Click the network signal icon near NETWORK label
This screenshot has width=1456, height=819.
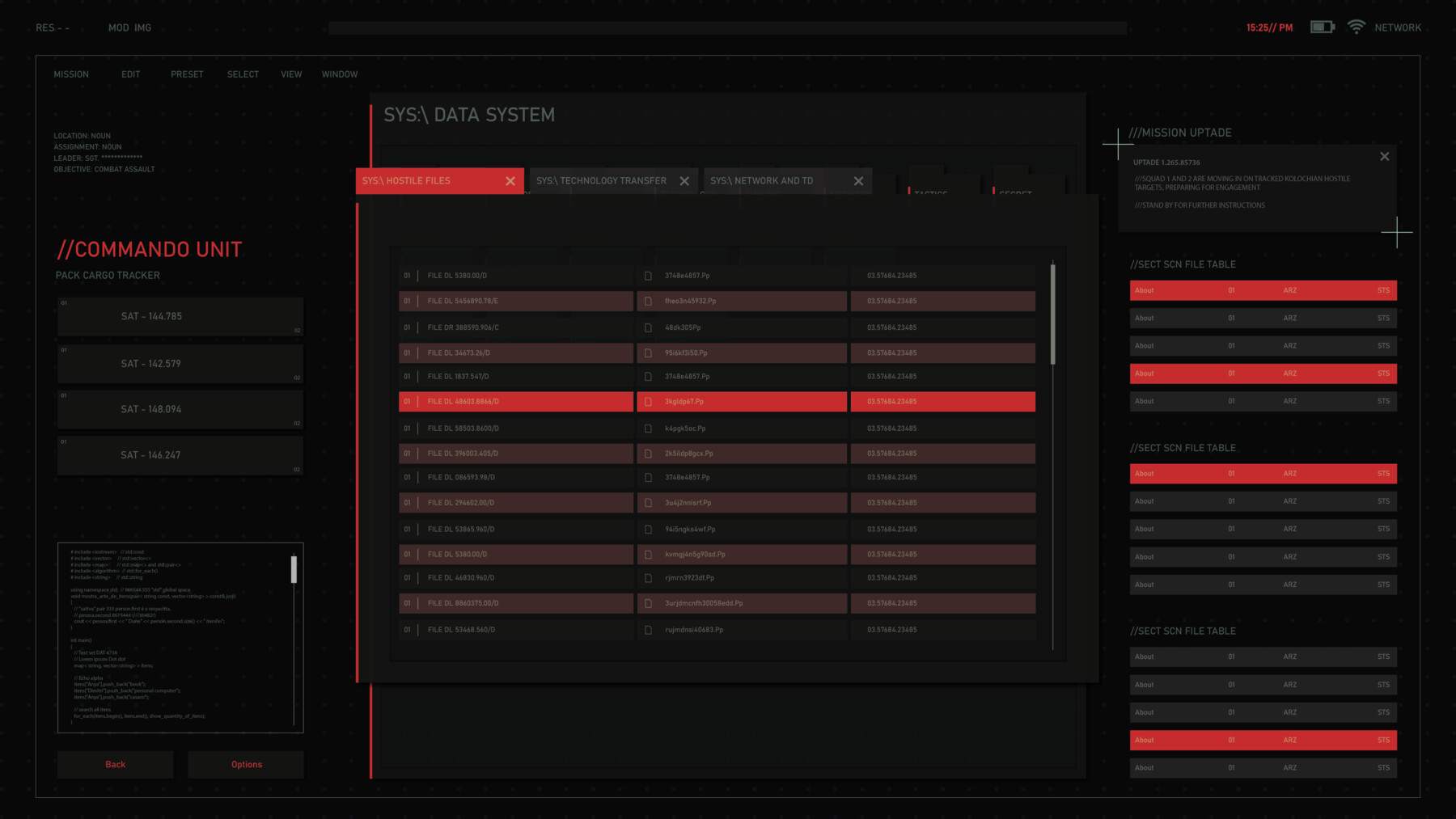[x=1356, y=25]
